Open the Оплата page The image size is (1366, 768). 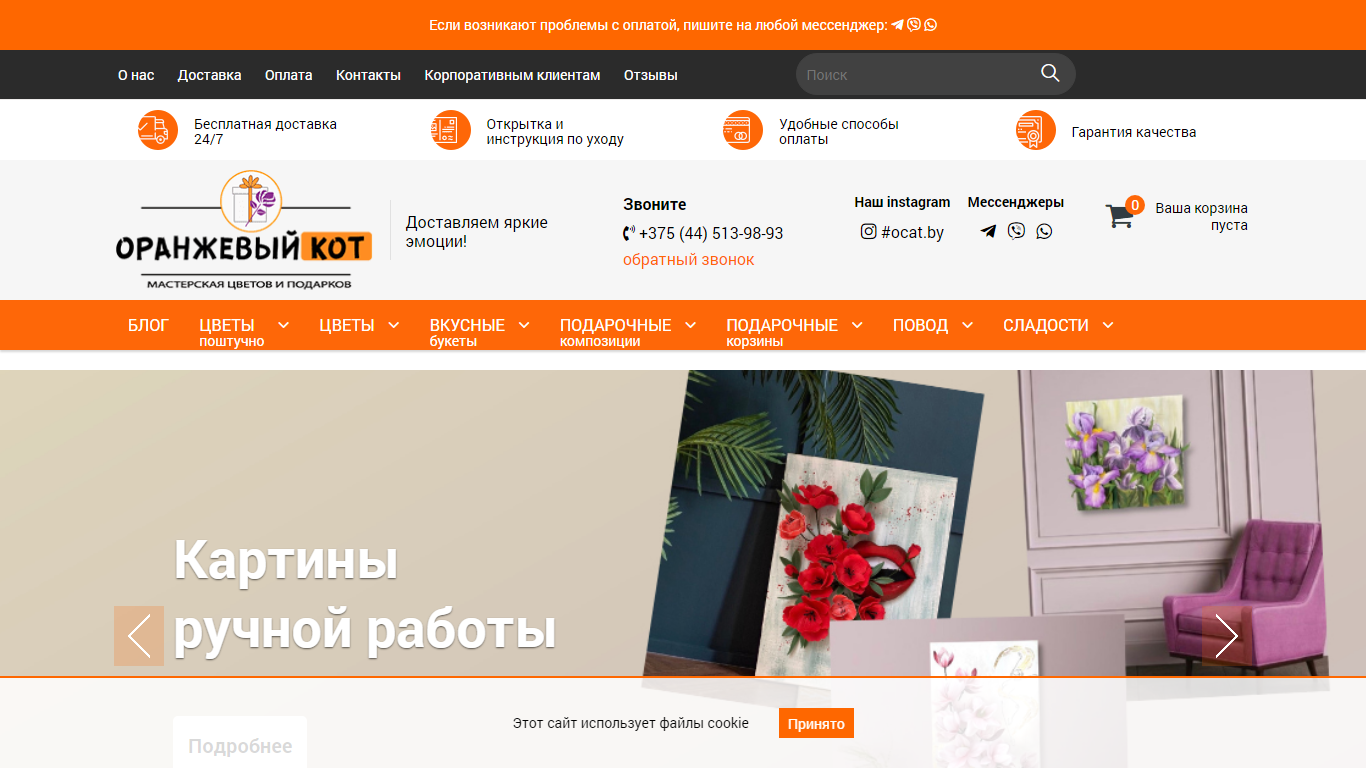point(289,75)
